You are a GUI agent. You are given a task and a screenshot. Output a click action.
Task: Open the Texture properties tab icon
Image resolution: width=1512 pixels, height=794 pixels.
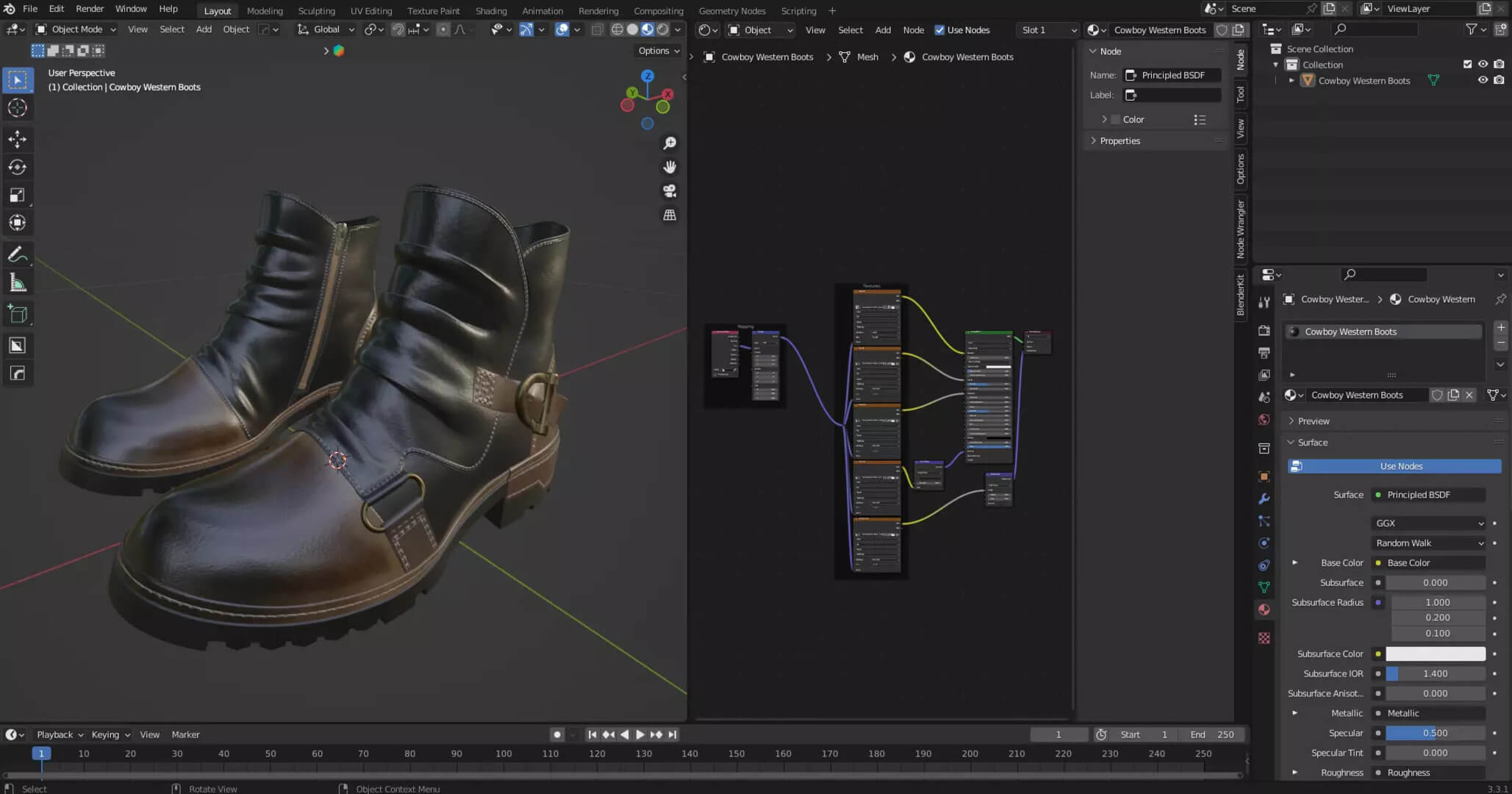click(1264, 638)
